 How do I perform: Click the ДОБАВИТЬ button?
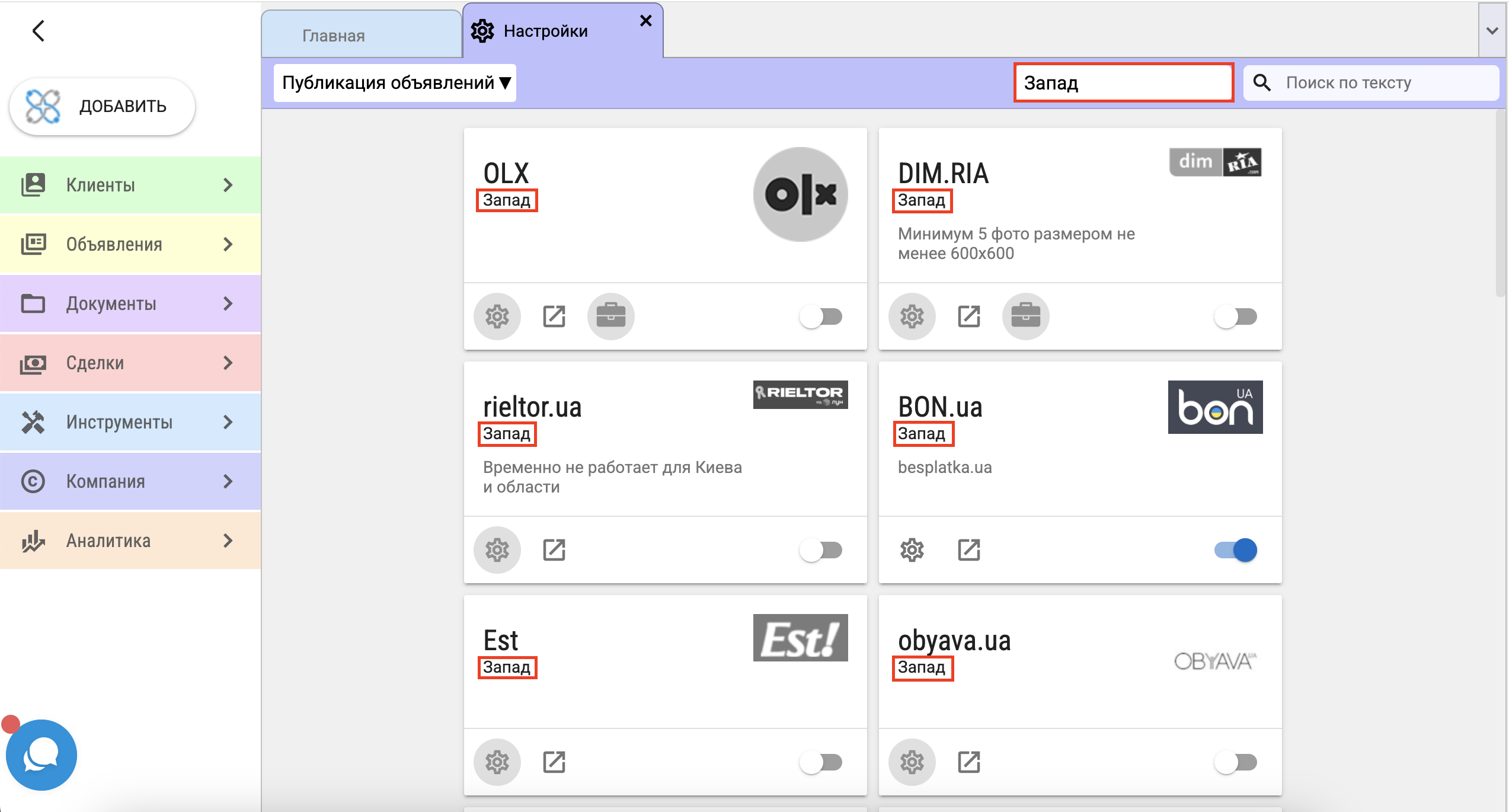tap(102, 107)
